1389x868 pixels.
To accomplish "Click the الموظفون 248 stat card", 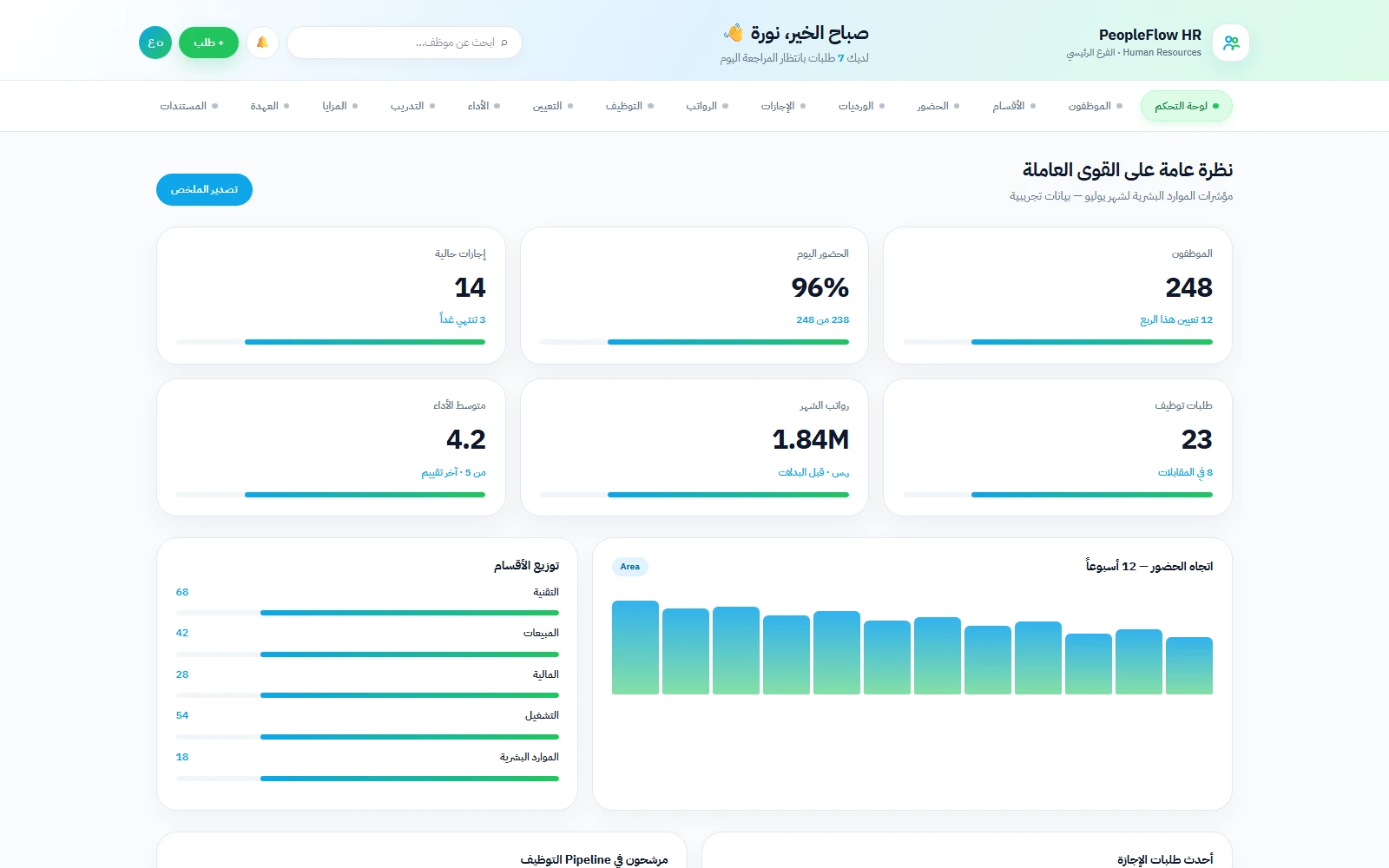I will 1057,295.
